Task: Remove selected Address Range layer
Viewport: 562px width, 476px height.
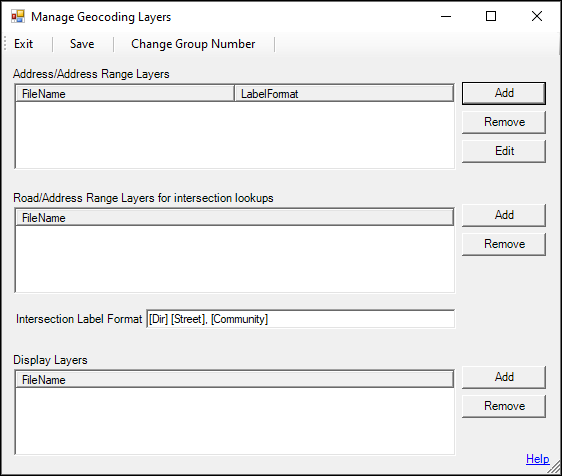Action: (x=504, y=122)
